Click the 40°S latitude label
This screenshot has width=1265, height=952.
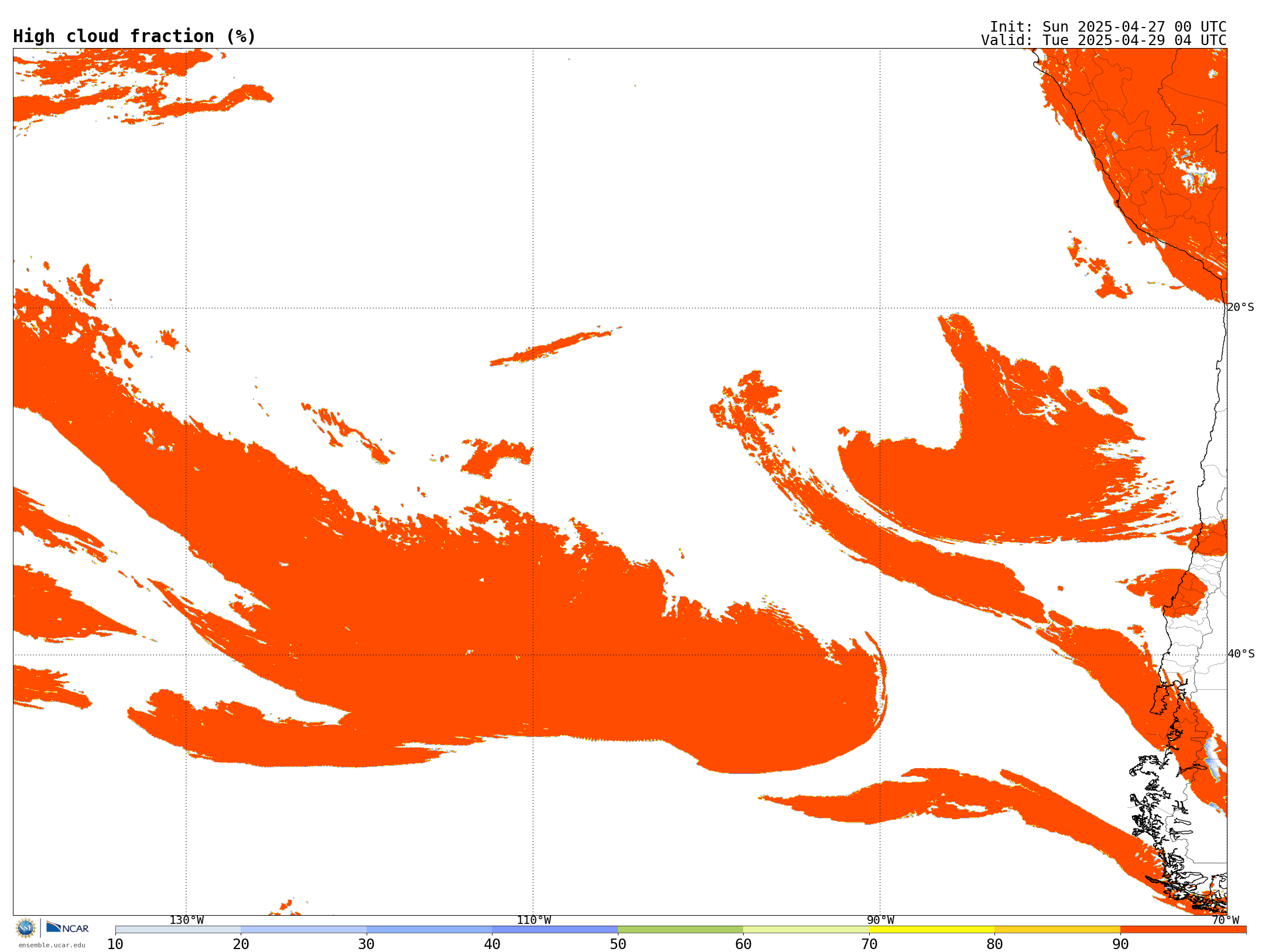pyautogui.click(x=1240, y=654)
